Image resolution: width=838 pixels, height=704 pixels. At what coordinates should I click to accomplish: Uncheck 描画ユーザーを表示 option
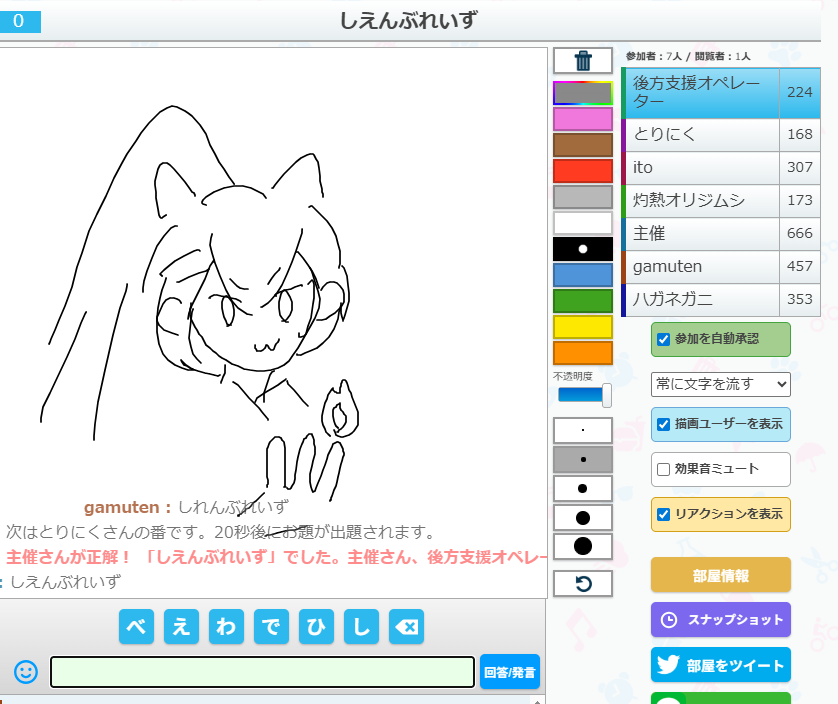664,424
